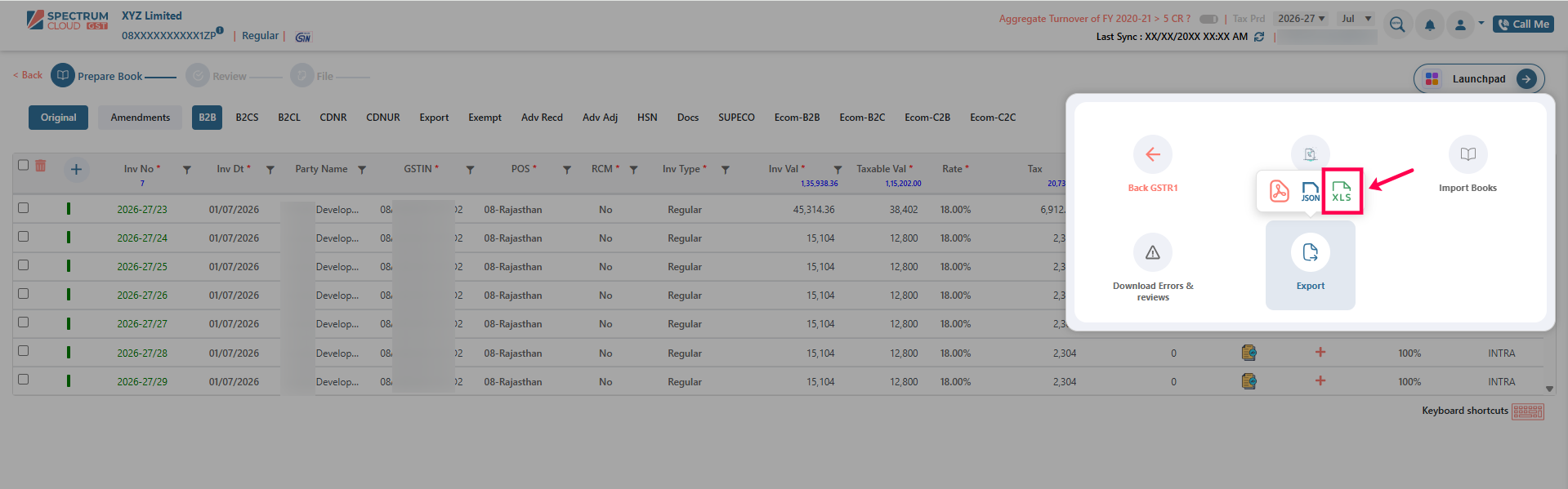Click the PDF export icon
The width and height of the screenshot is (1568, 489).
pyautogui.click(x=1279, y=192)
